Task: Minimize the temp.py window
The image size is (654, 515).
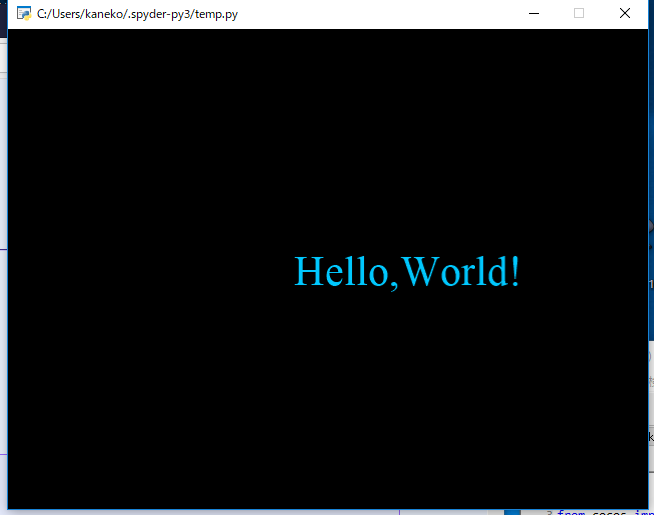Action: pos(533,13)
